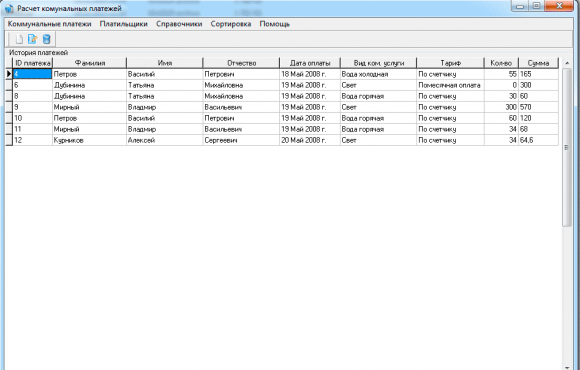Open the Помощь menu
580x370 pixels.
click(274, 24)
